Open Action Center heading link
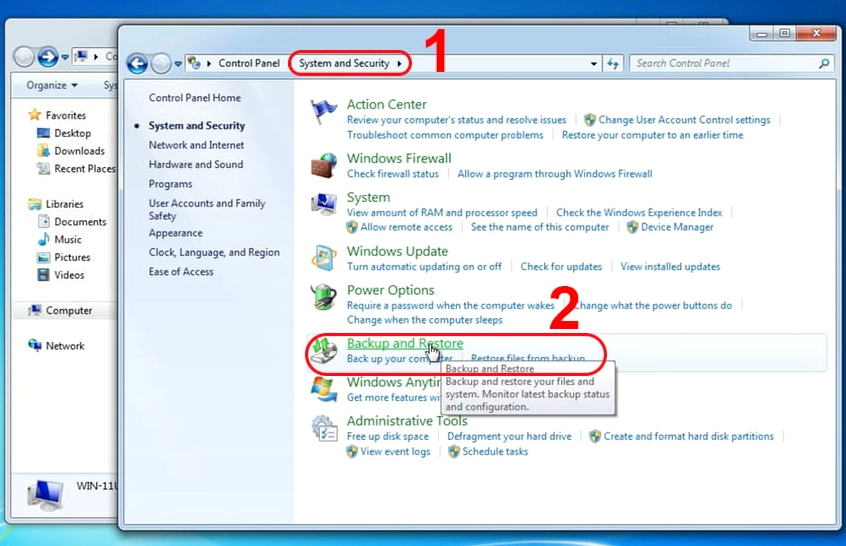This screenshot has height=546, width=846. point(386,104)
